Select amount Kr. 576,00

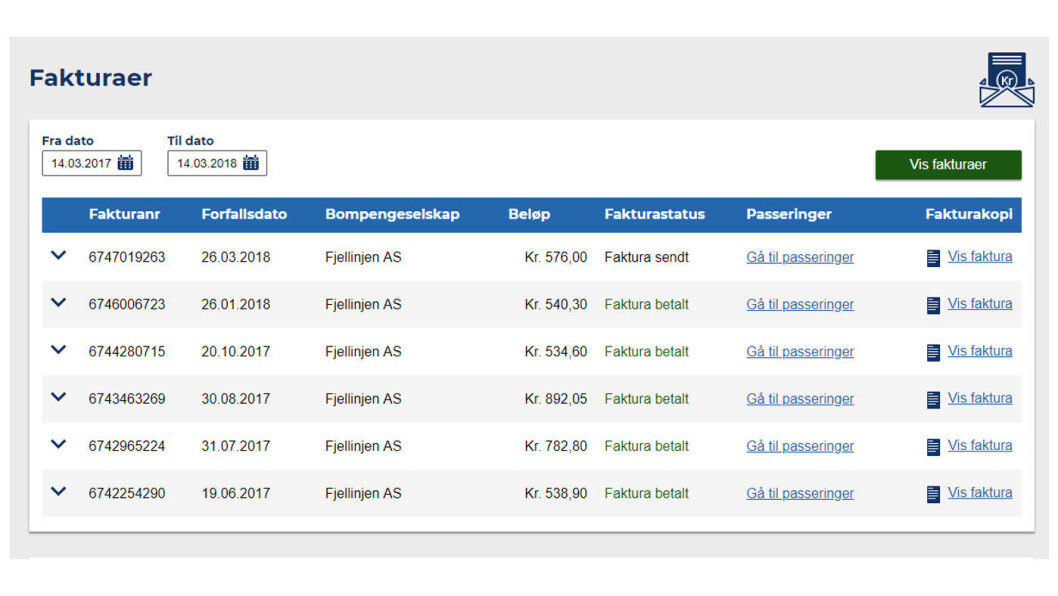point(555,257)
